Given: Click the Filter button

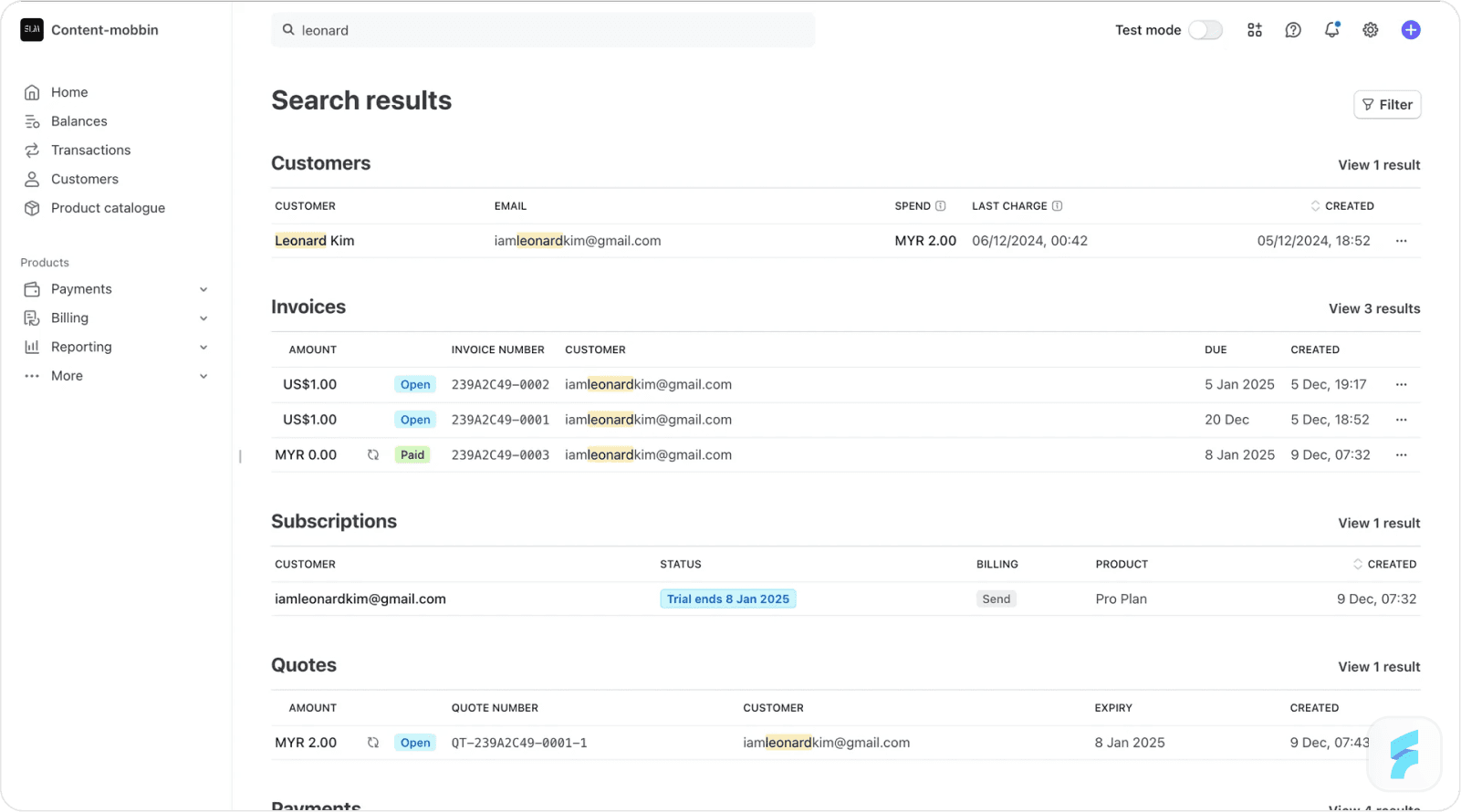Looking at the screenshot, I should coord(1387,105).
